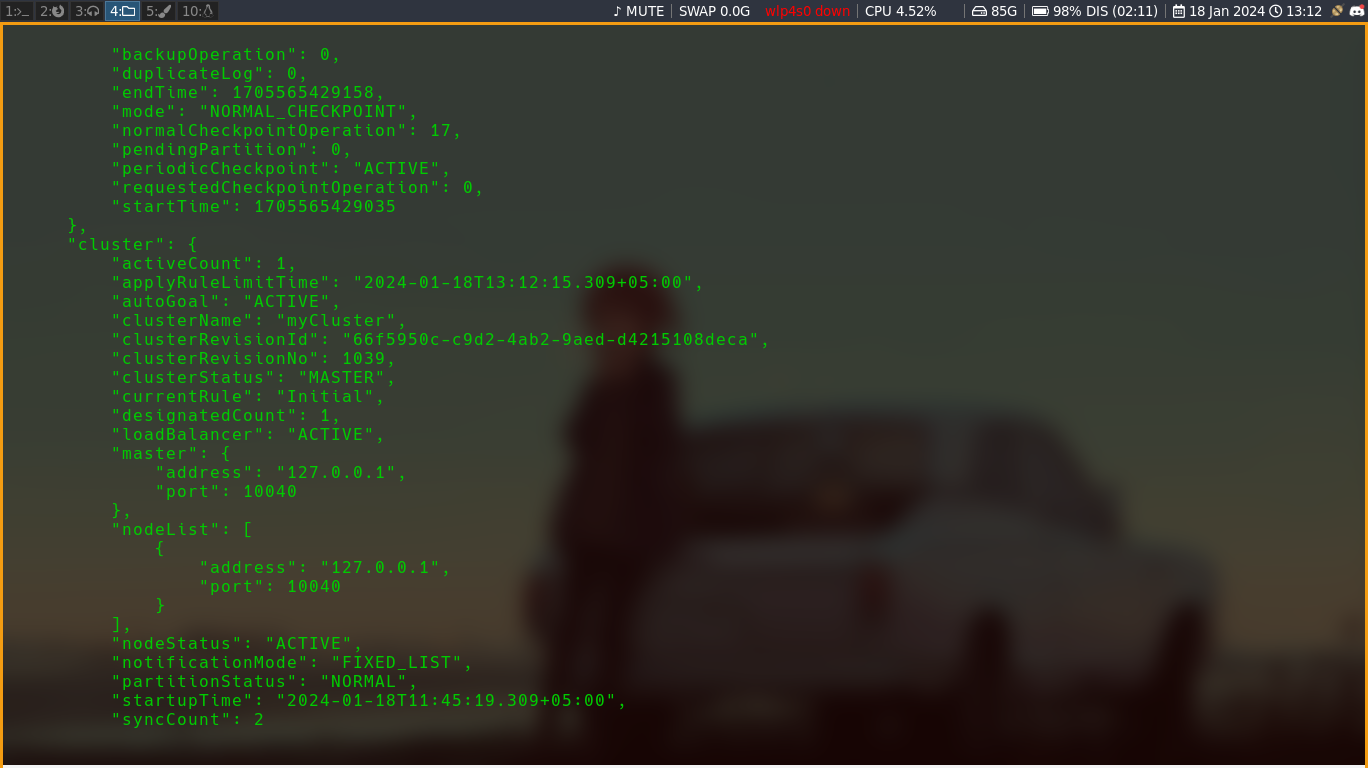Click the "nodeList" opening bracket line

coord(182,530)
